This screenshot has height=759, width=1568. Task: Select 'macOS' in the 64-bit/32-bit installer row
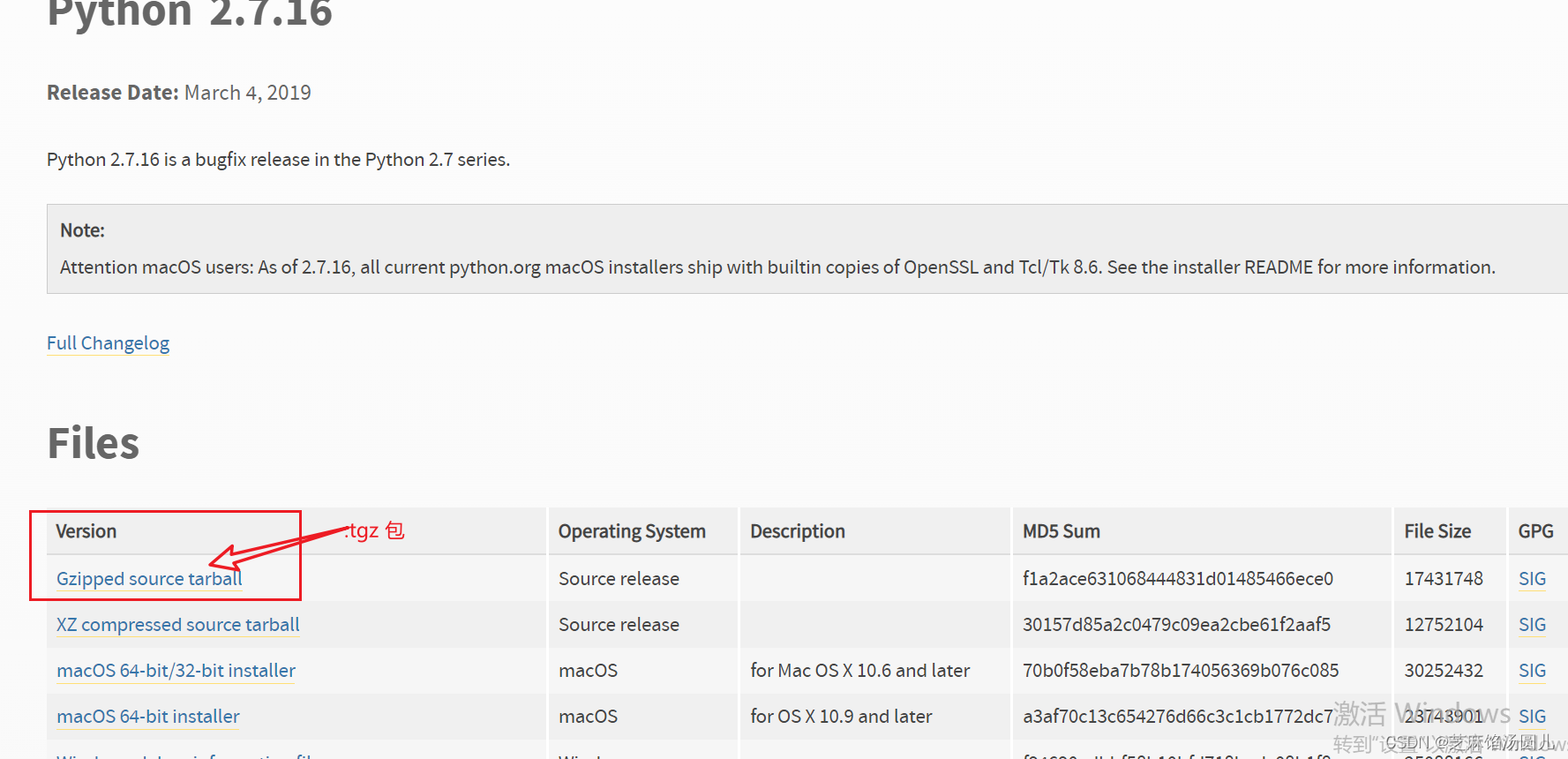(588, 671)
